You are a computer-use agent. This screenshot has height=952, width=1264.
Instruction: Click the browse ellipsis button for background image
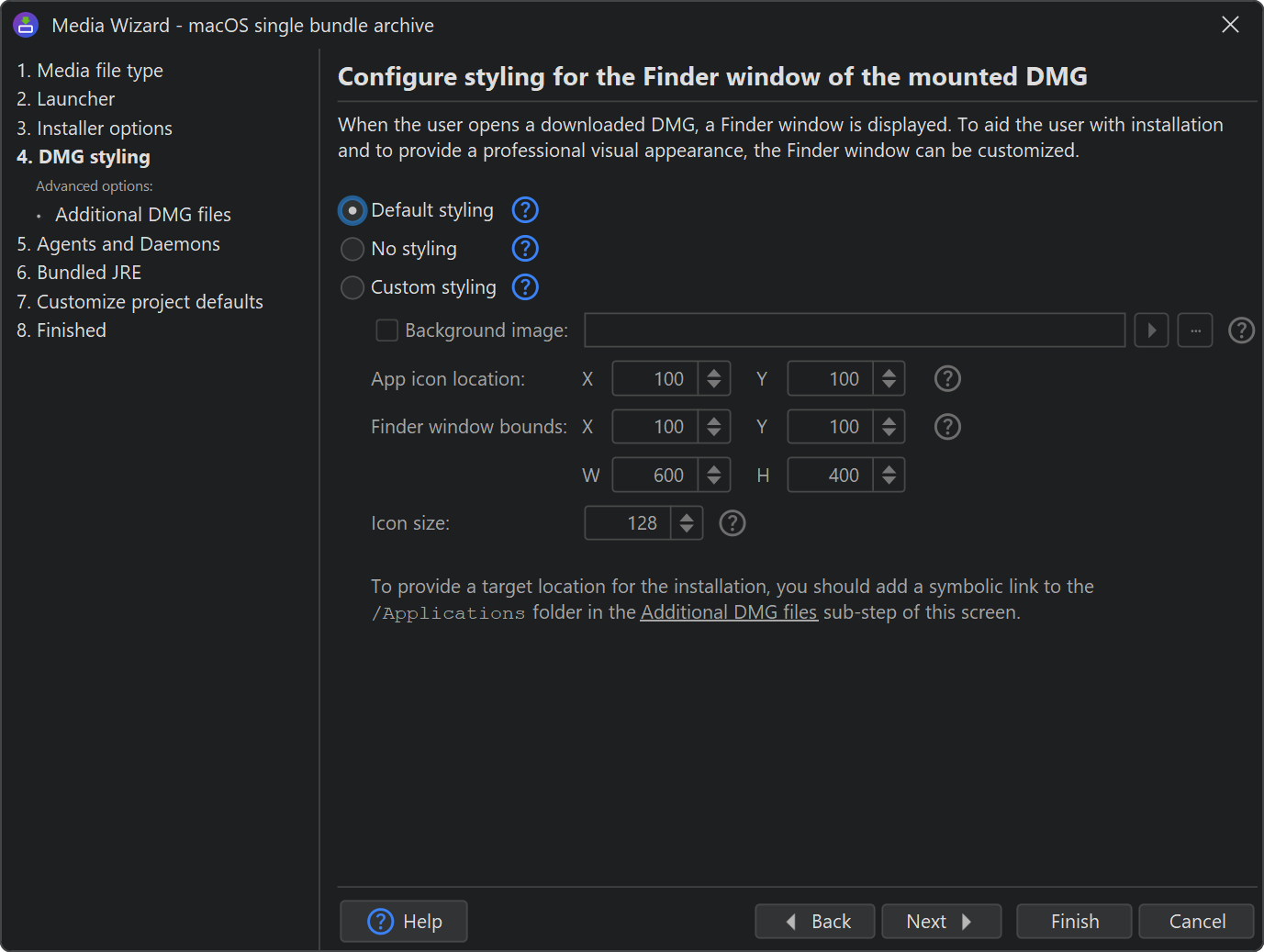pyautogui.click(x=1195, y=330)
